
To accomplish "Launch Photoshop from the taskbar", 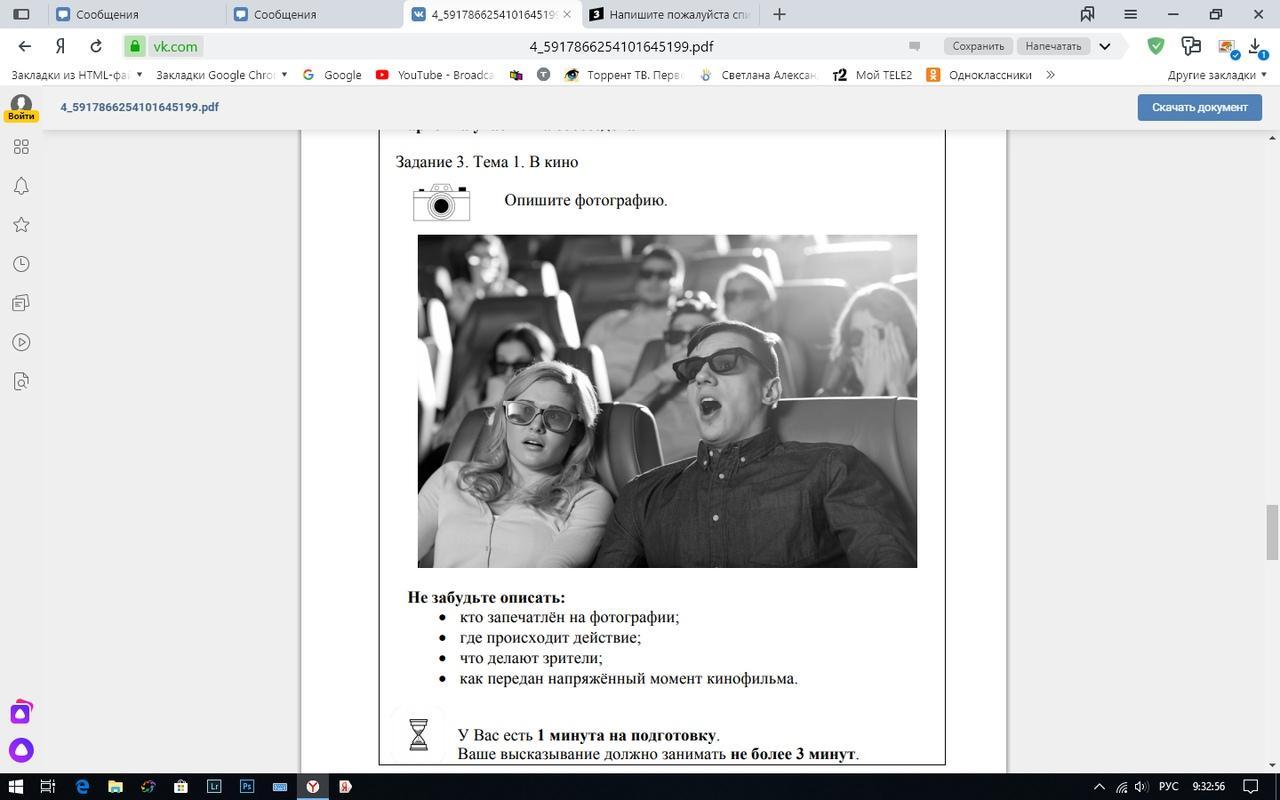I will click(x=247, y=786).
